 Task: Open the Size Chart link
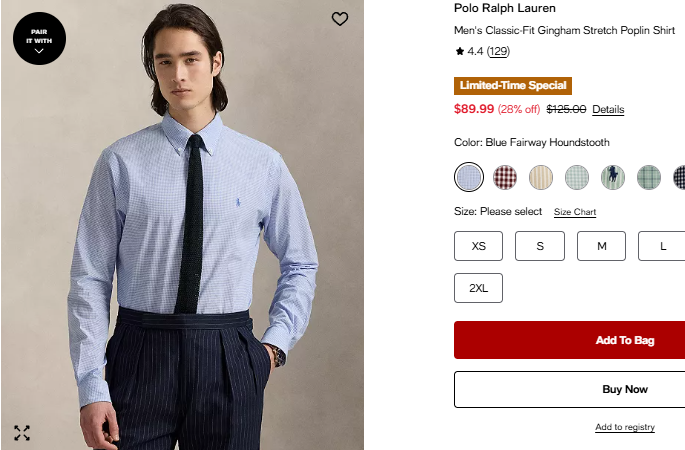coord(575,212)
